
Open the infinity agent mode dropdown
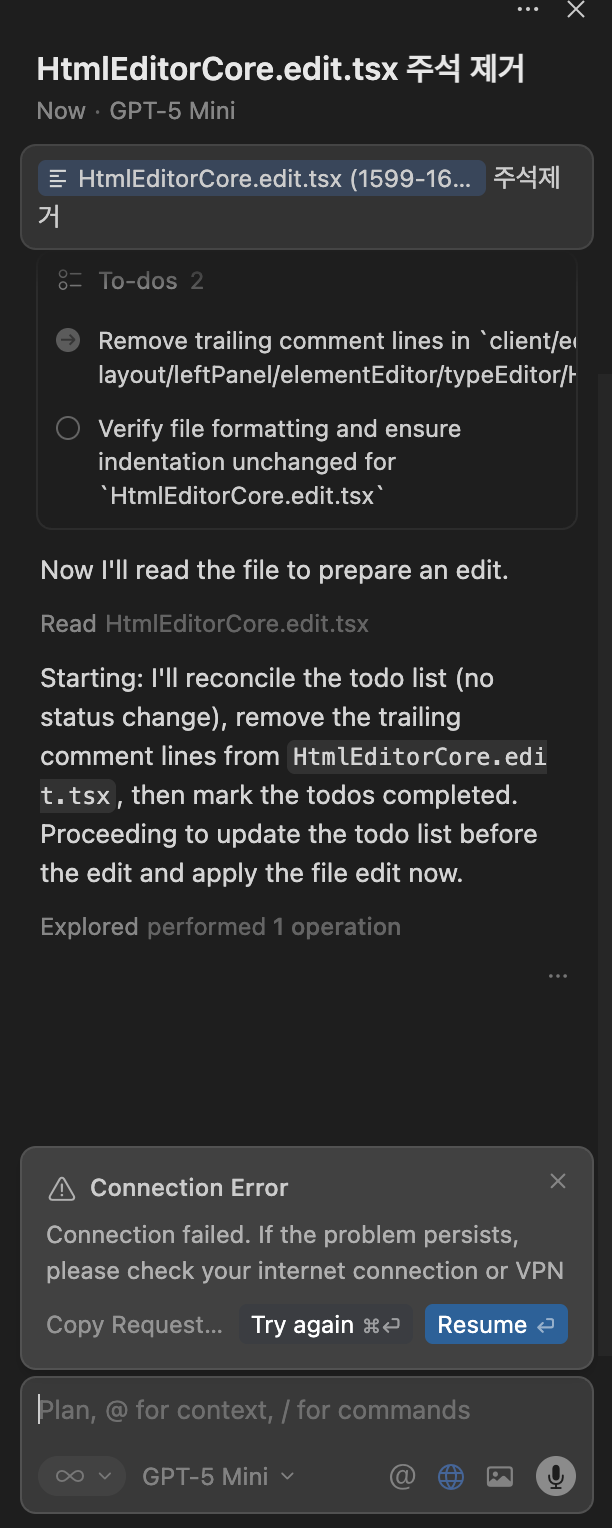(x=81, y=1476)
